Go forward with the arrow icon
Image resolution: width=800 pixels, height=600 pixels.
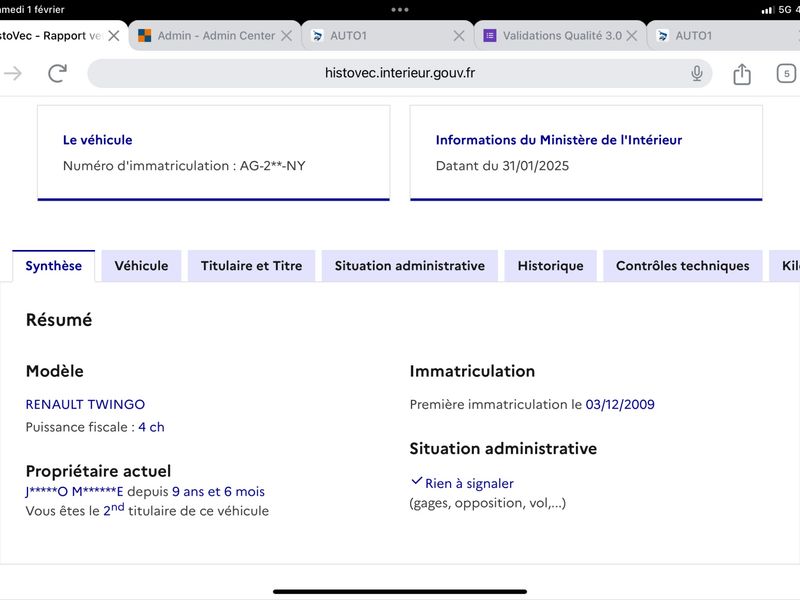(13, 73)
